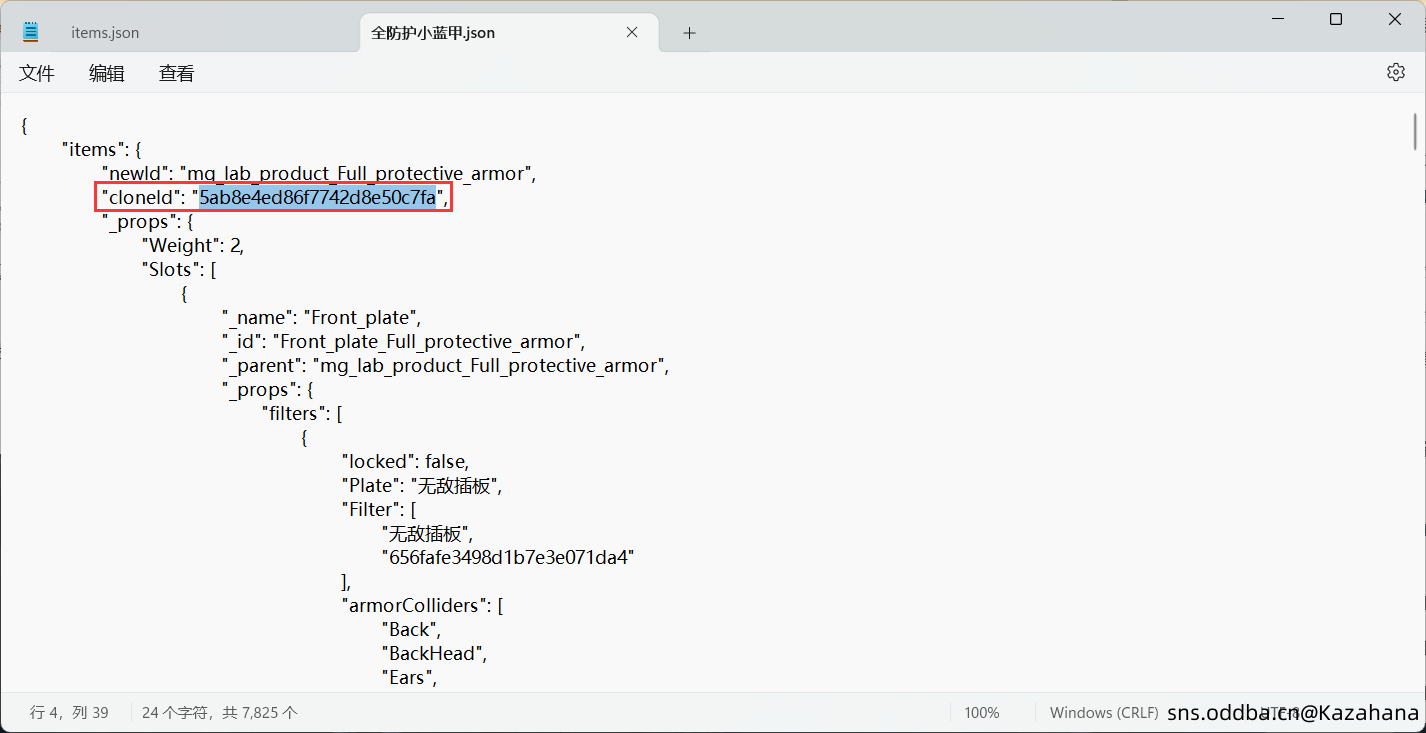1426x733 pixels.
Task: Click the Notepad app icon
Action: [x=31, y=32]
